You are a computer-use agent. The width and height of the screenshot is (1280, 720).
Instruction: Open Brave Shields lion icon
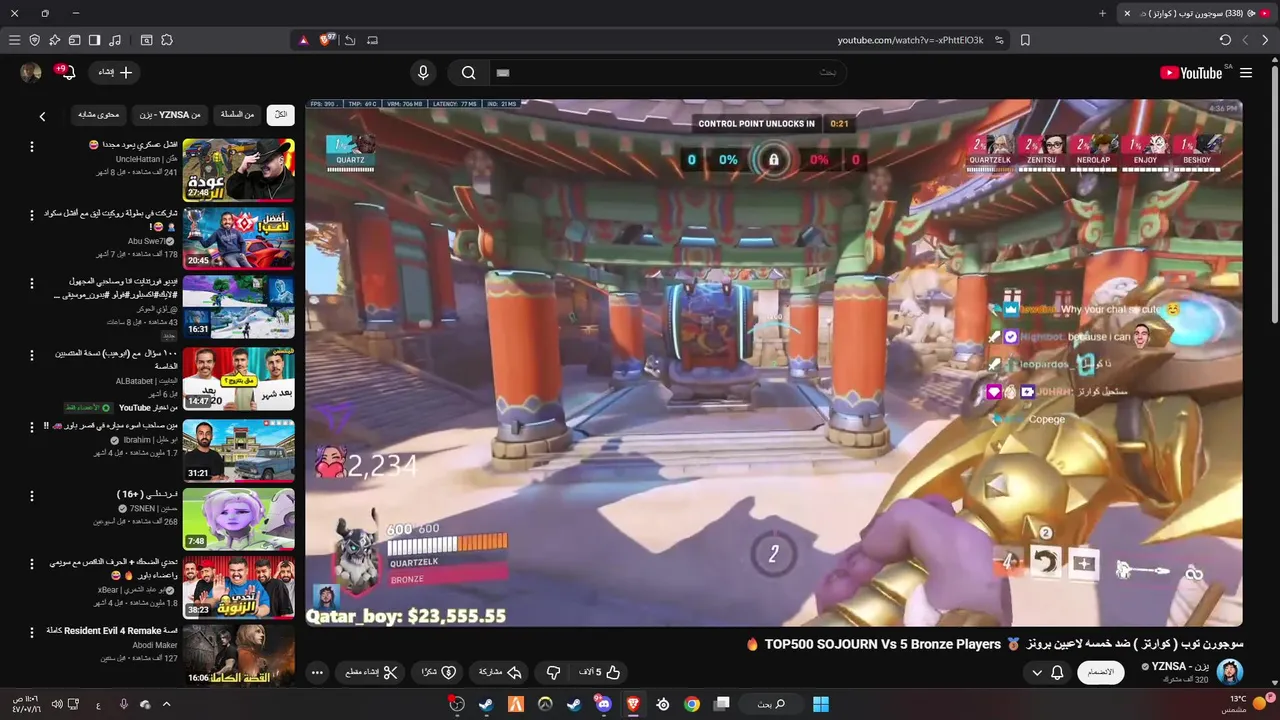click(327, 40)
